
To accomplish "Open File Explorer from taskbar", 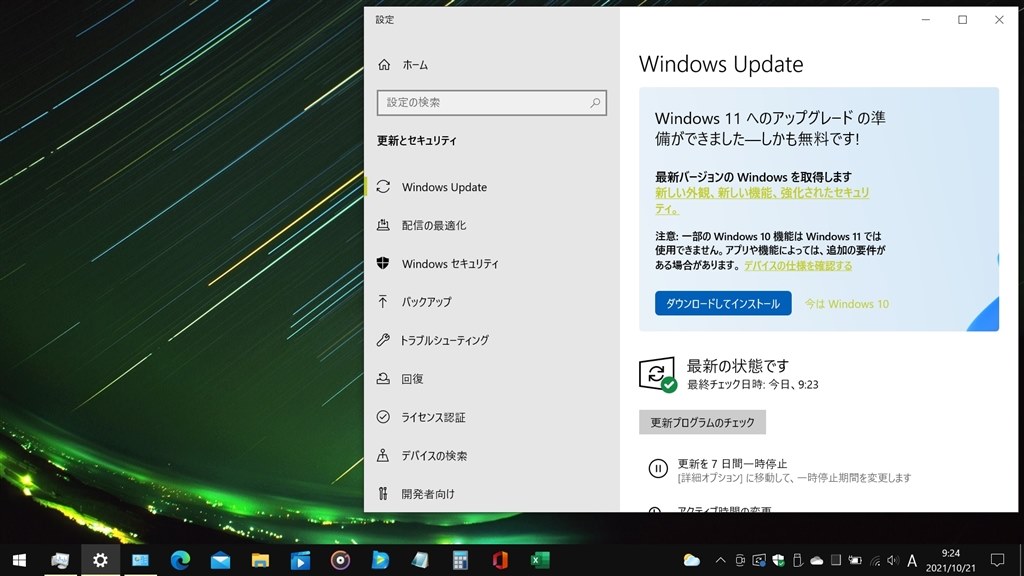I will pos(260,560).
